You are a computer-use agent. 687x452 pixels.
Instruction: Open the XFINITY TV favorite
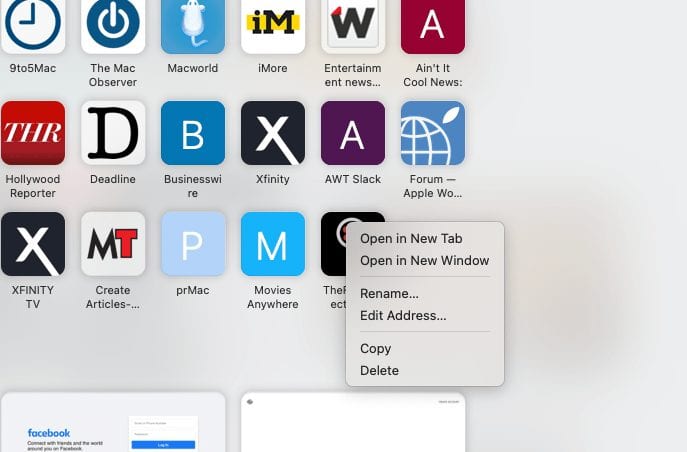pyautogui.click(x=33, y=244)
